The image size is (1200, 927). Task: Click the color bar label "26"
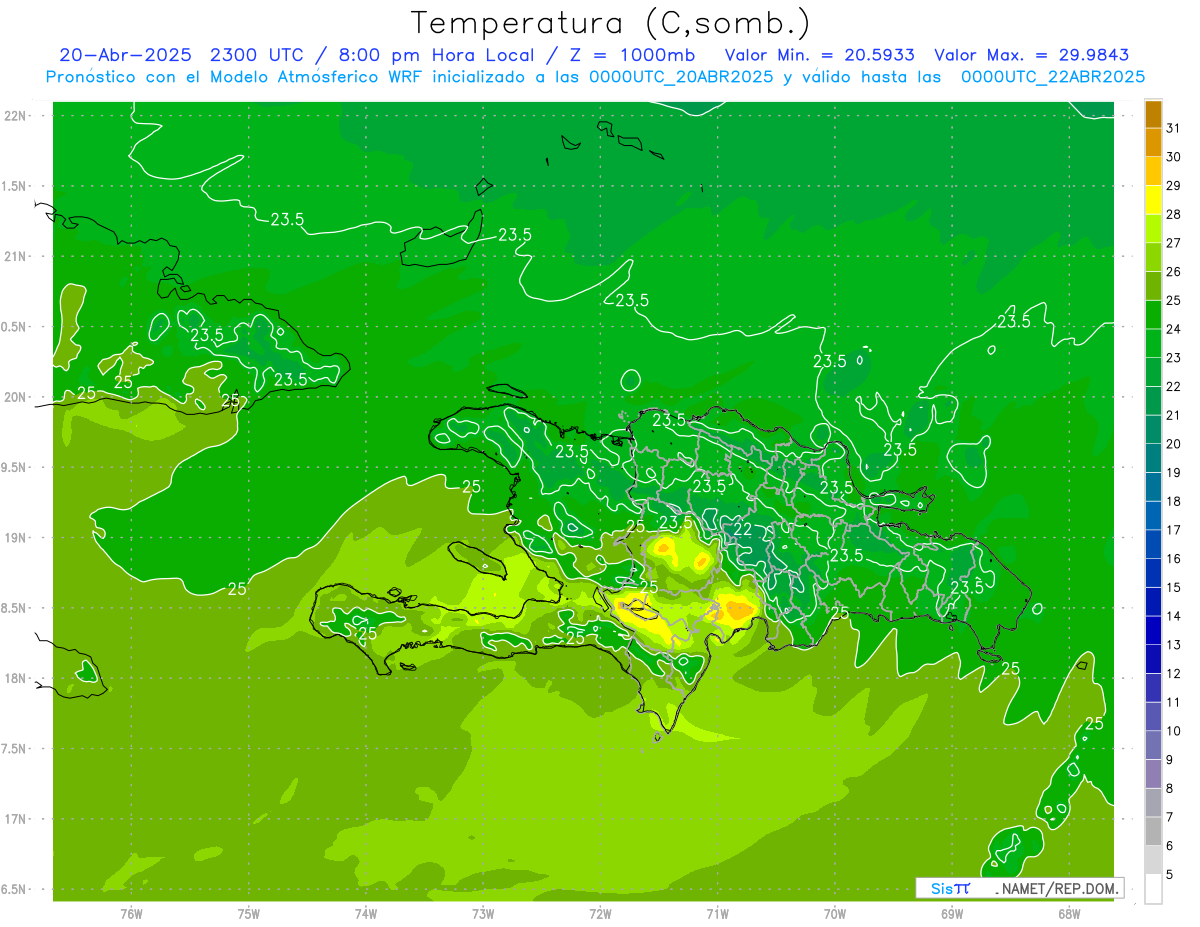(x=1174, y=272)
